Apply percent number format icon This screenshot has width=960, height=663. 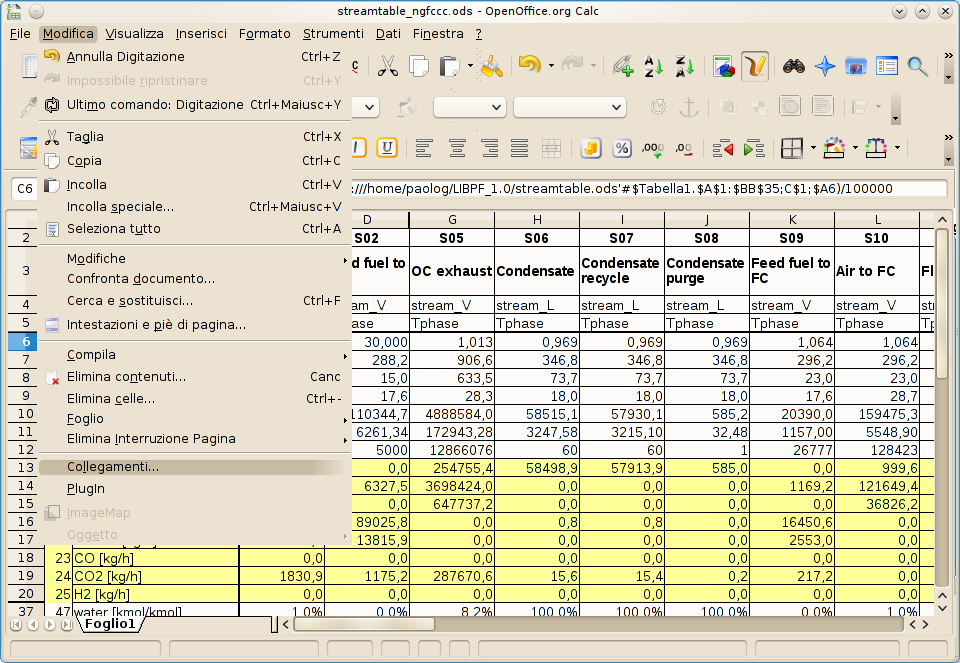[621, 149]
